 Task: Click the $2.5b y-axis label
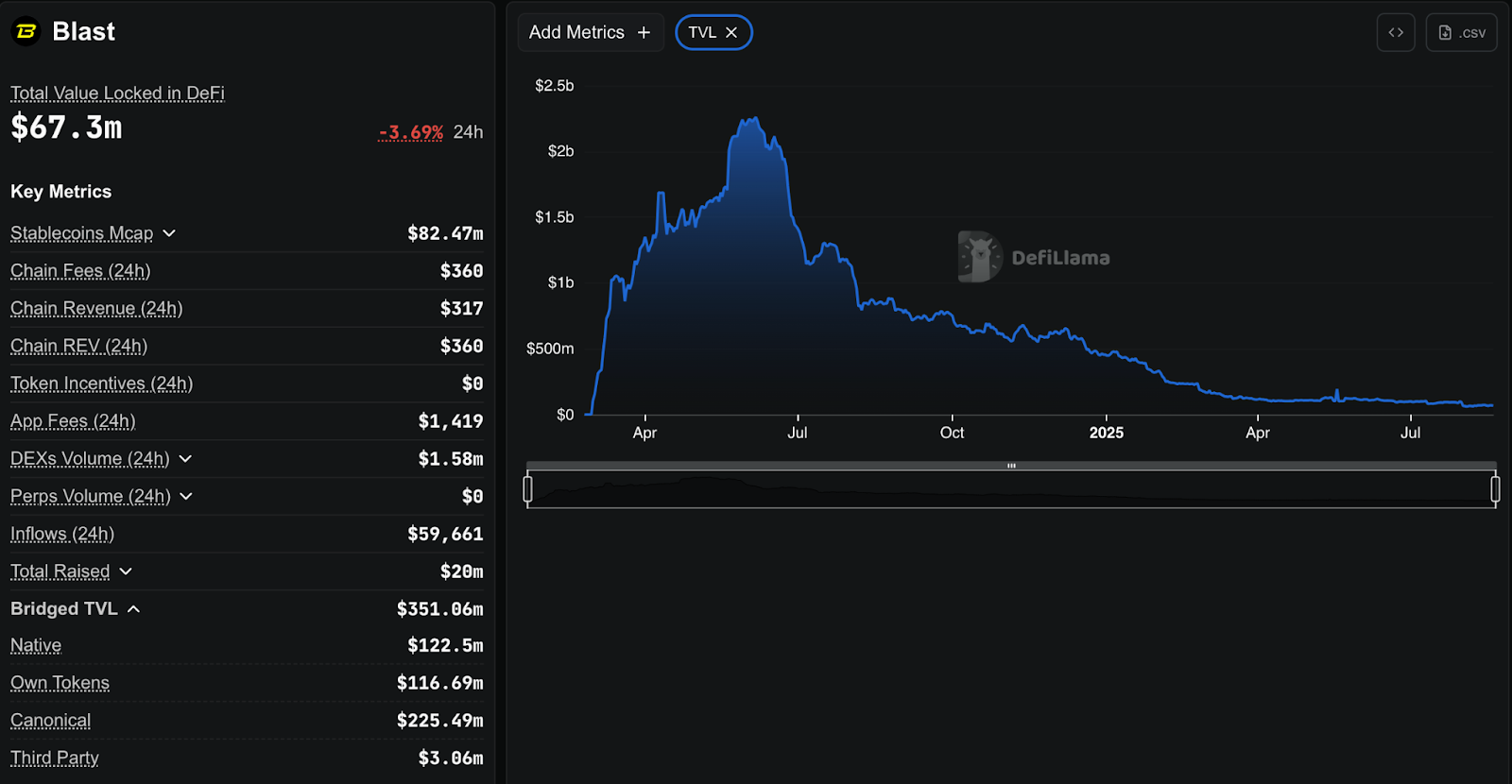point(555,86)
